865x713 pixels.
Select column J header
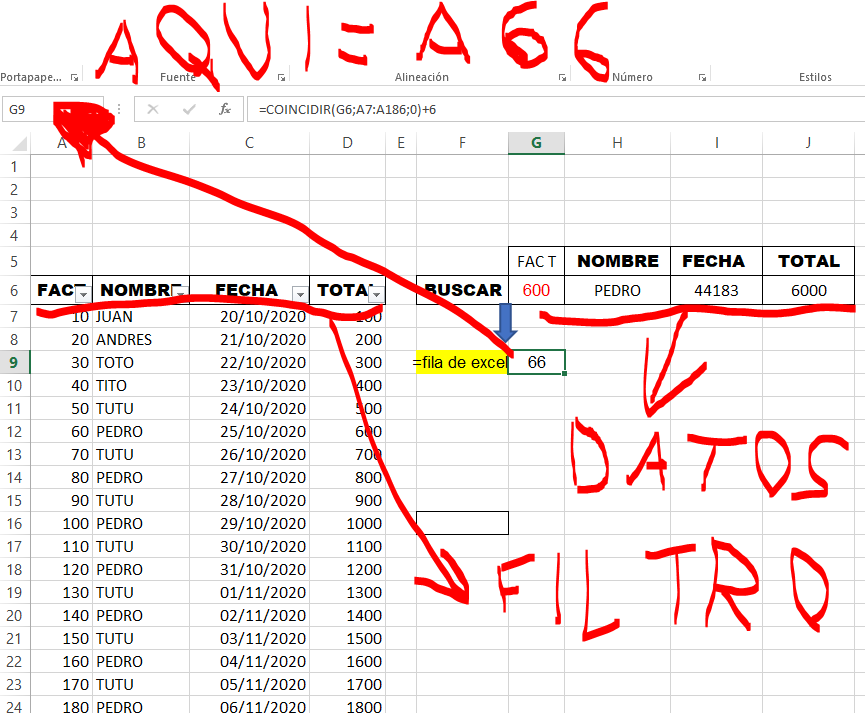[x=808, y=143]
